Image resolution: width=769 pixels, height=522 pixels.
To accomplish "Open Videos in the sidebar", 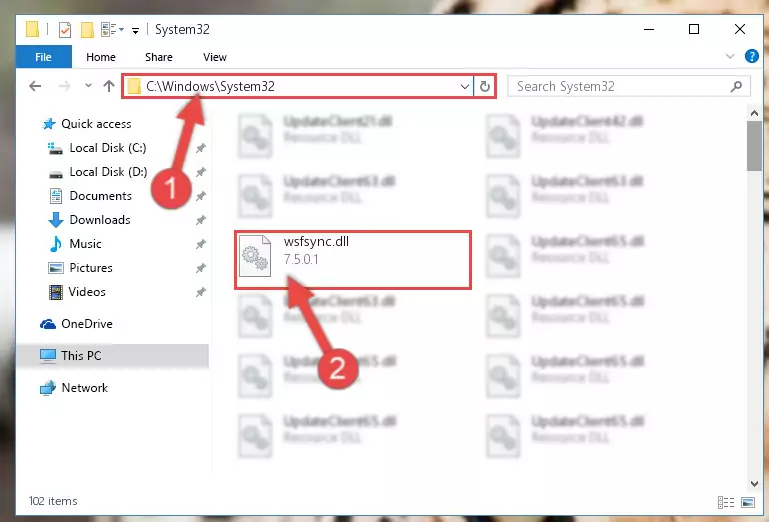I will (x=87, y=292).
